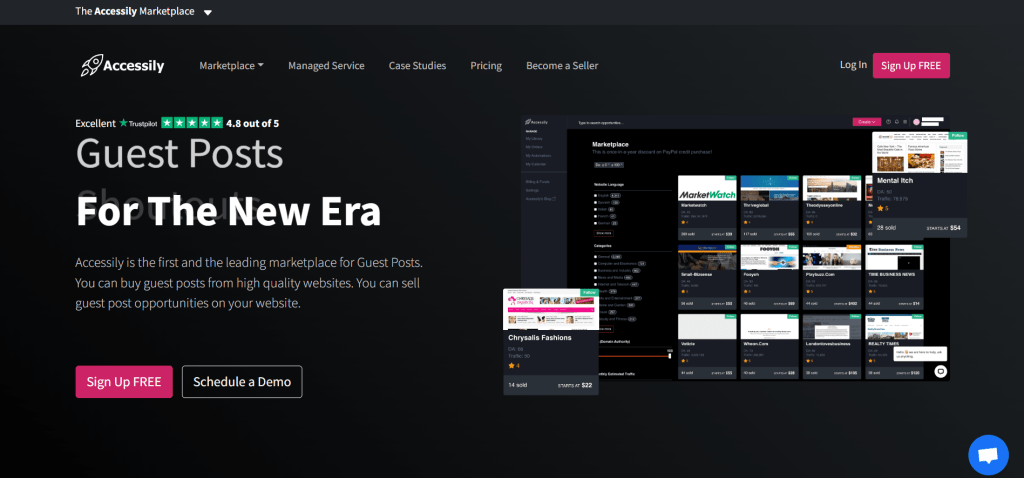Click Sign Up FREE below the description
Viewport: 1024px width, 478px height.
click(124, 382)
